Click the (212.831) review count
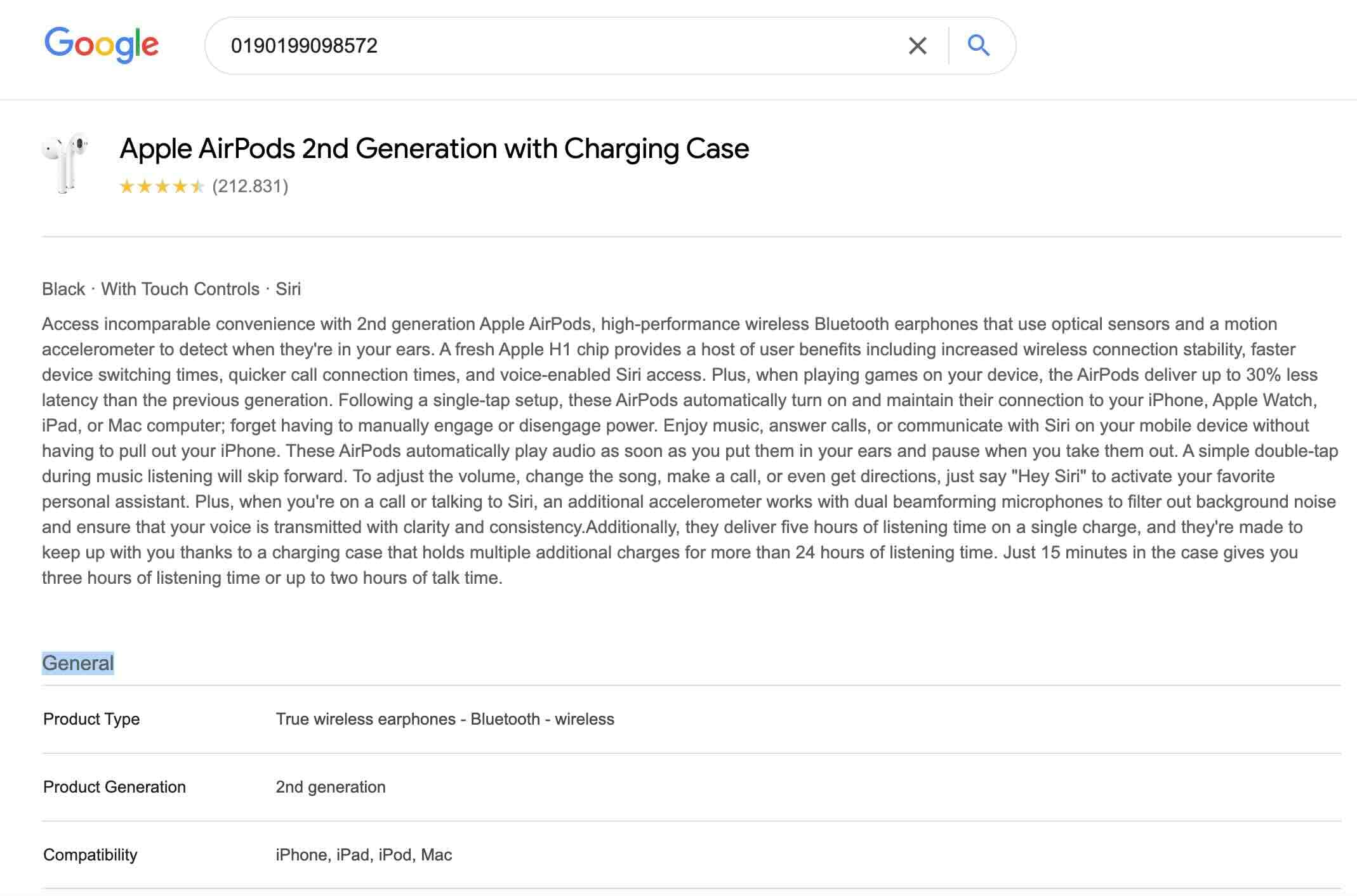This screenshot has width=1357, height=896. click(x=250, y=187)
